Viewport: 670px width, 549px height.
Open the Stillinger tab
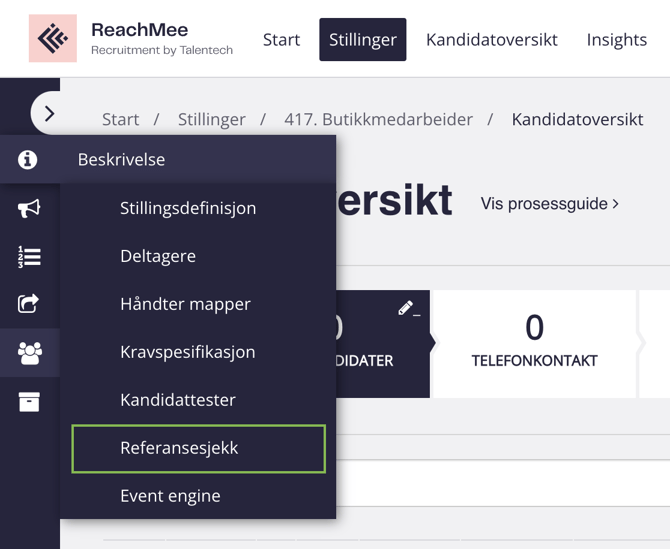click(363, 40)
